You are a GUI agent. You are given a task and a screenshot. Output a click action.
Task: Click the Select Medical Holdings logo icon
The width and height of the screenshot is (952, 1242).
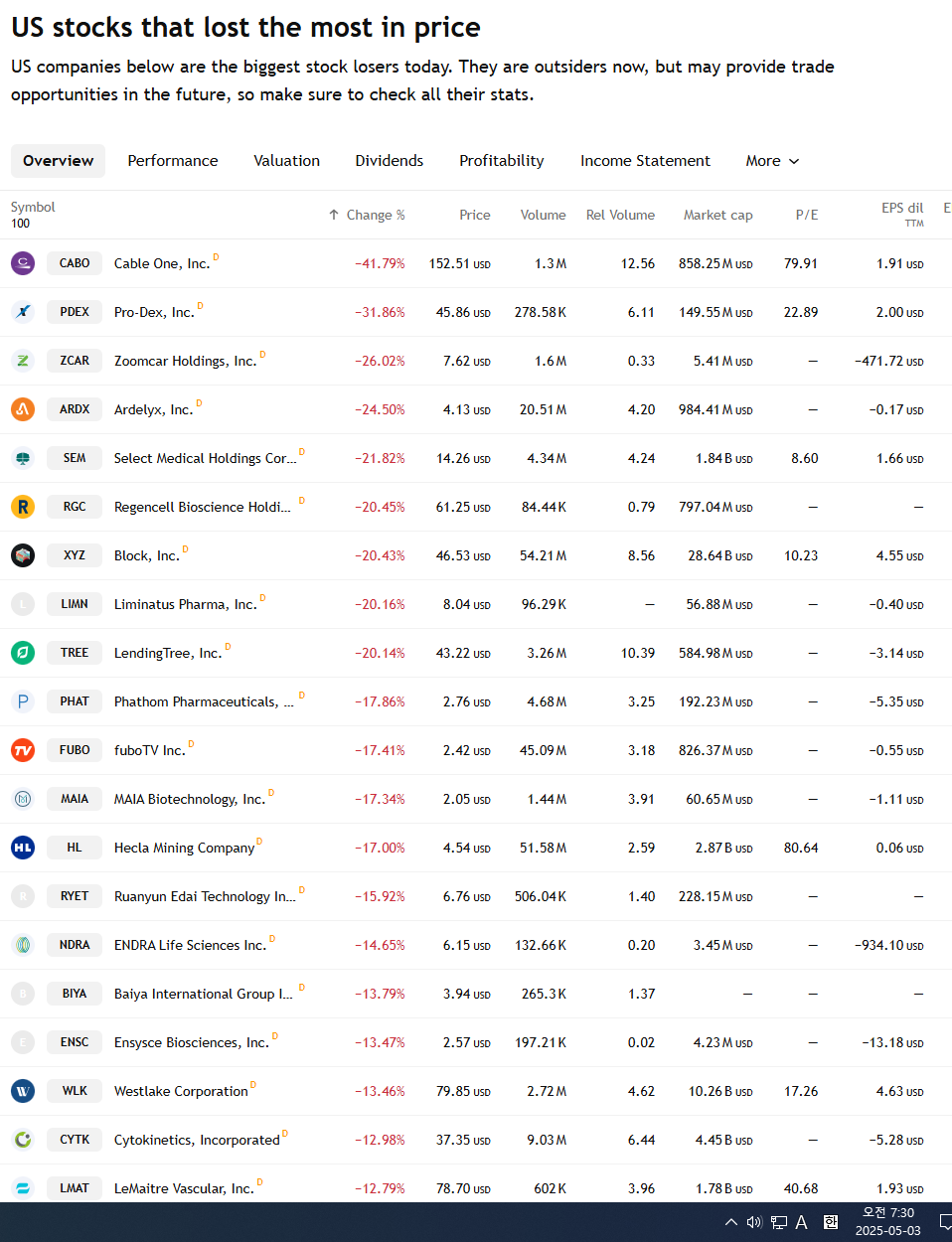[x=23, y=458]
